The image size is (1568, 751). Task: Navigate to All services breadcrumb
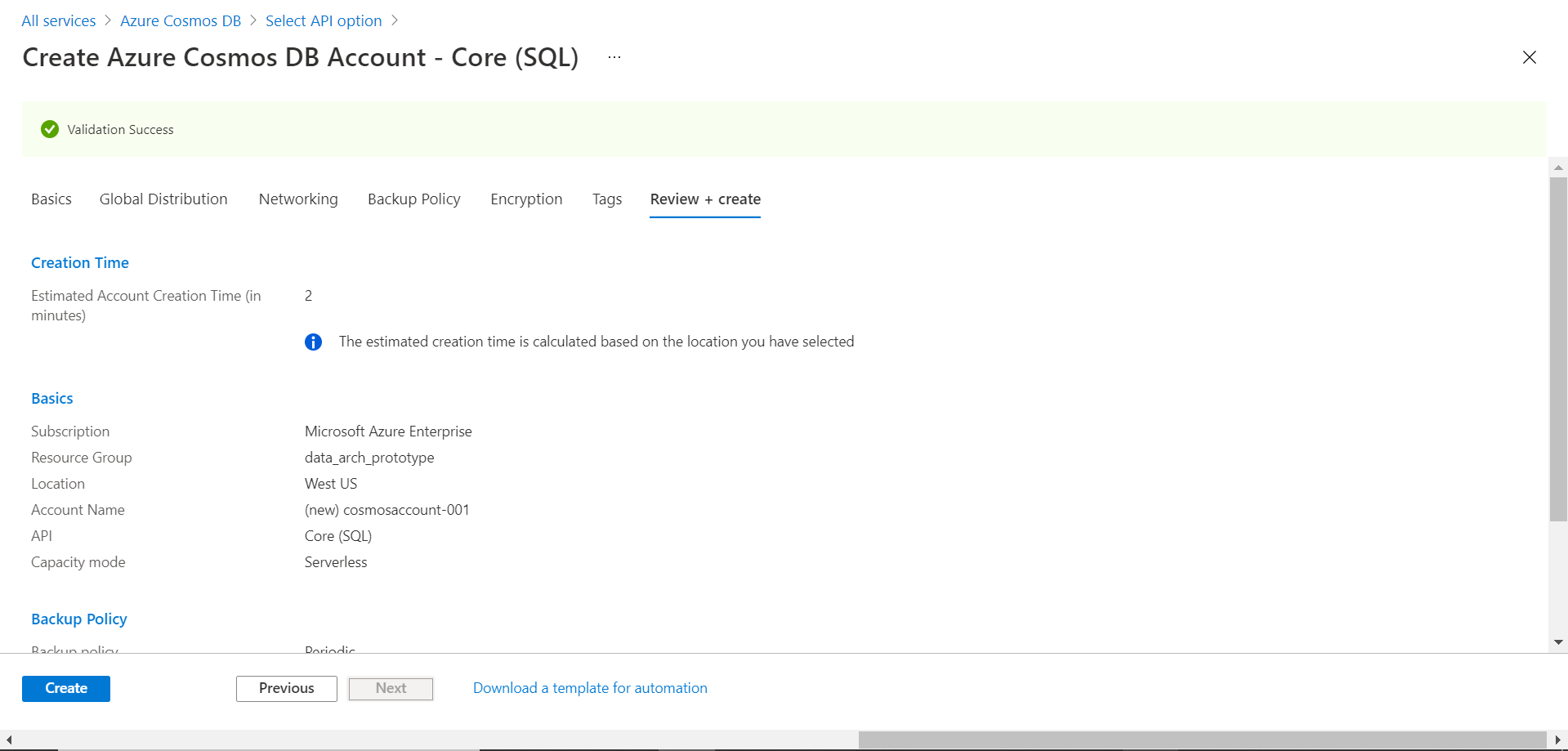(59, 21)
